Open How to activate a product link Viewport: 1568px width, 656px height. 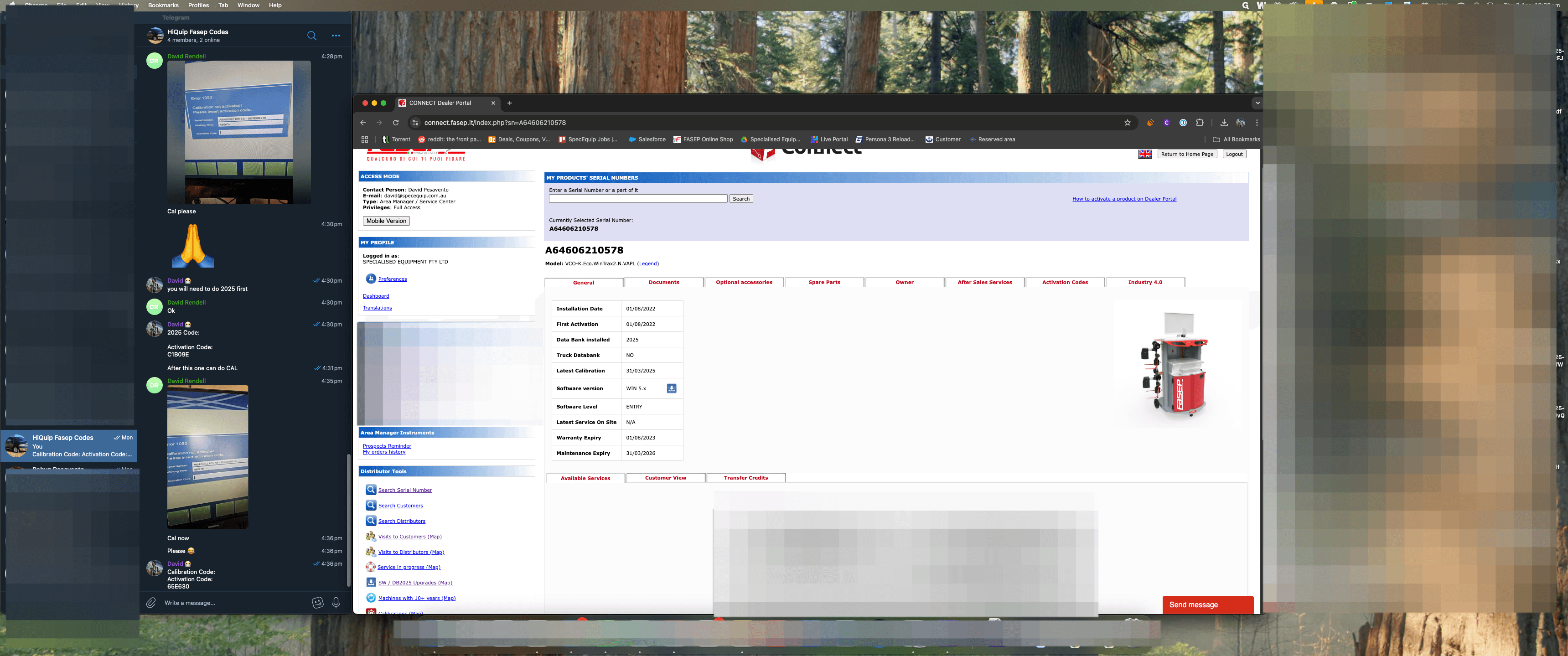[1123, 199]
